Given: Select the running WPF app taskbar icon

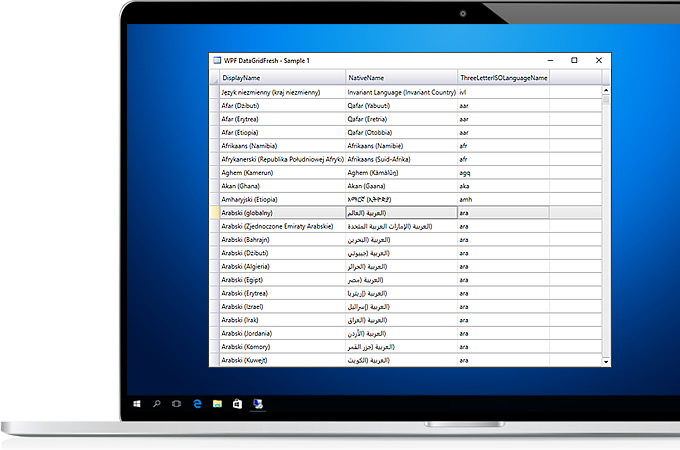Looking at the screenshot, I should [x=258, y=404].
